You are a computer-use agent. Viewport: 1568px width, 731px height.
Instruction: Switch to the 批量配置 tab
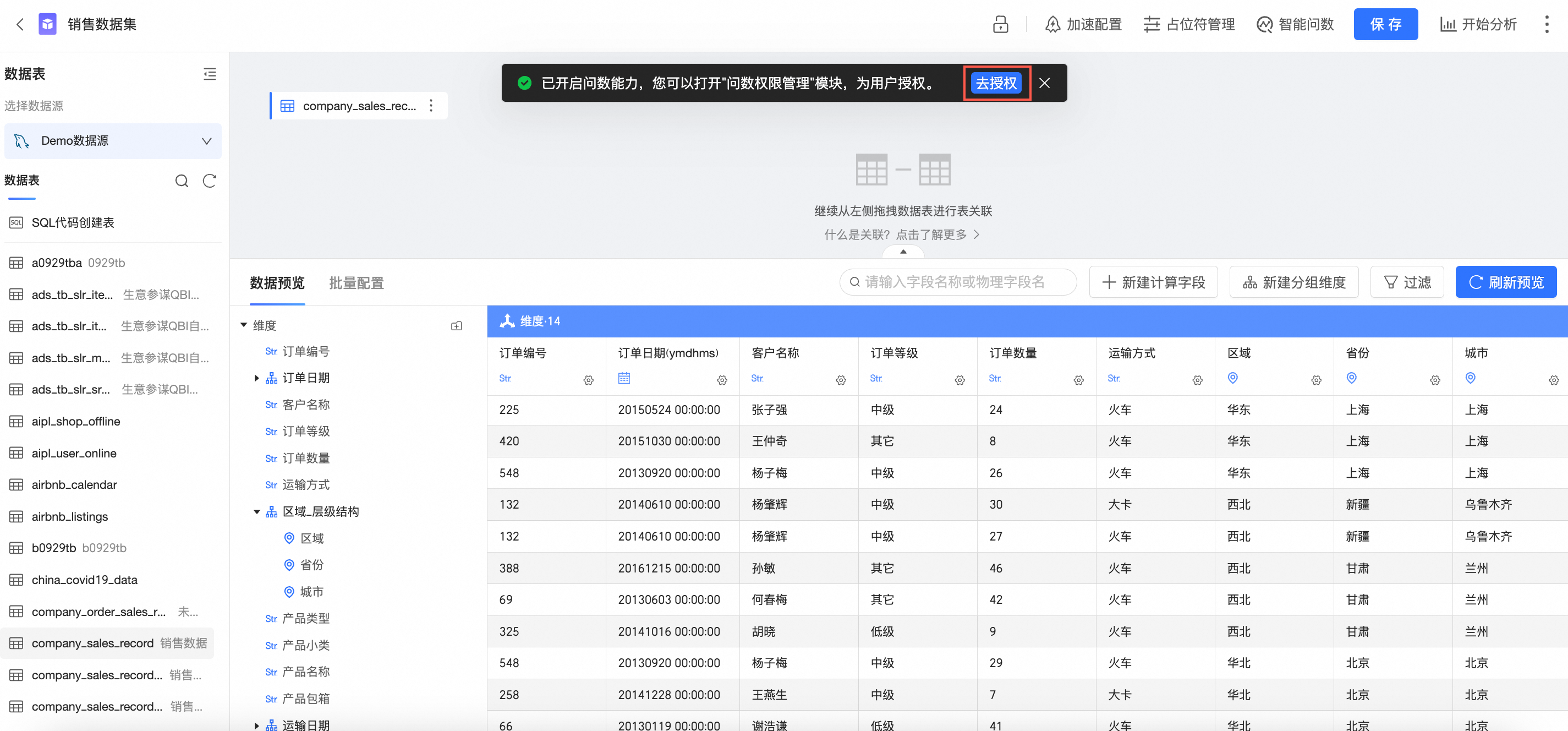coord(356,283)
